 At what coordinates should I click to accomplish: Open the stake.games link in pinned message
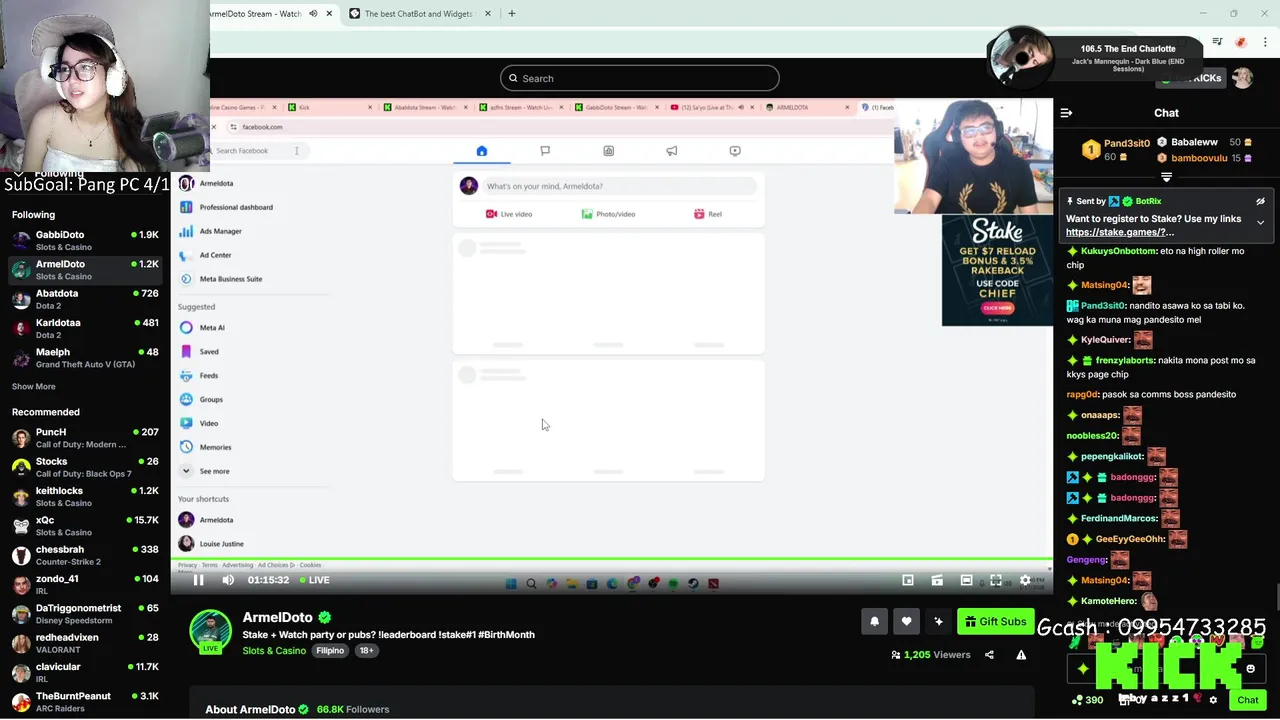1120,232
